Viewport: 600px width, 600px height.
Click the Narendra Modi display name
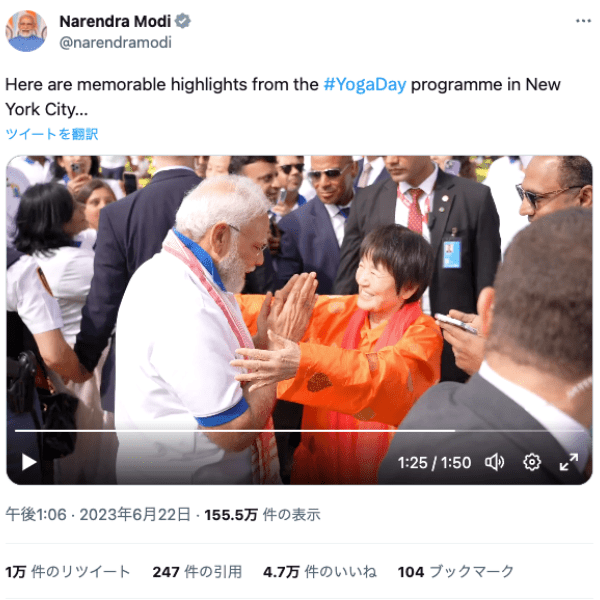point(115,21)
